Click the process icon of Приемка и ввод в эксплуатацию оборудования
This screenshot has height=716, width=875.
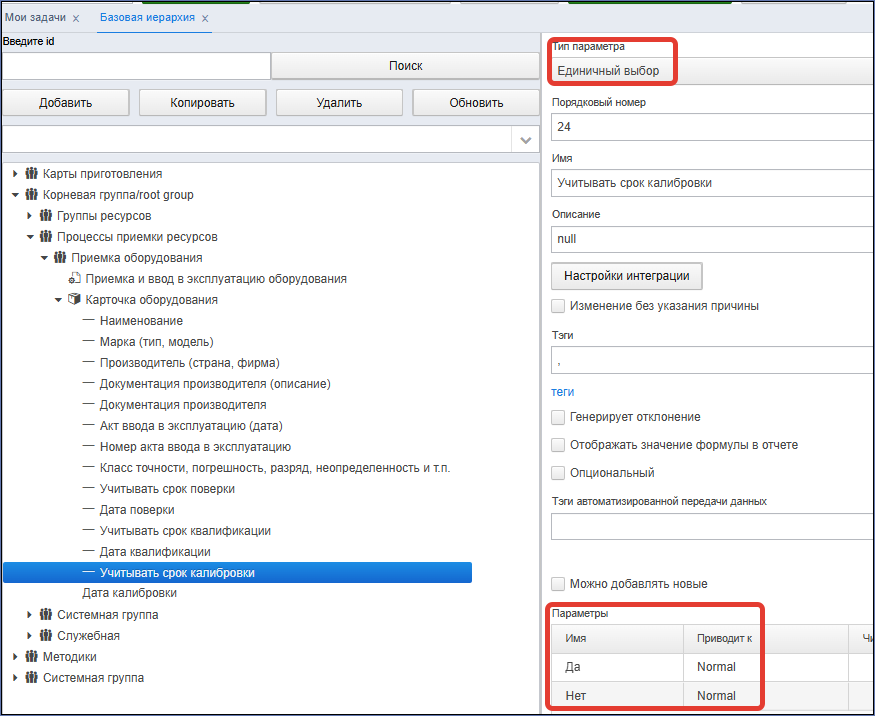[x=74, y=278]
